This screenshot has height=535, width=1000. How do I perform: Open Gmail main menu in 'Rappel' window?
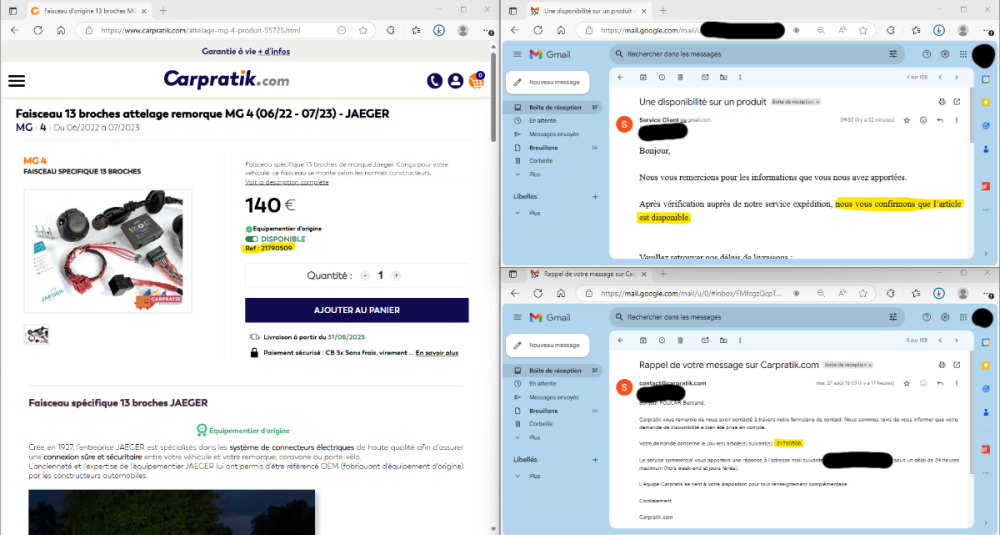point(517,317)
